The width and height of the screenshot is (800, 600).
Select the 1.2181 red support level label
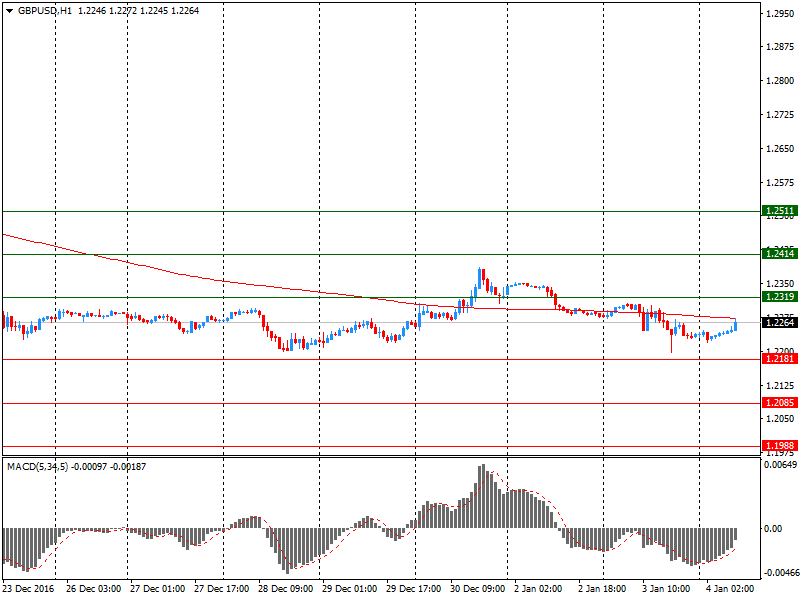[x=780, y=359]
